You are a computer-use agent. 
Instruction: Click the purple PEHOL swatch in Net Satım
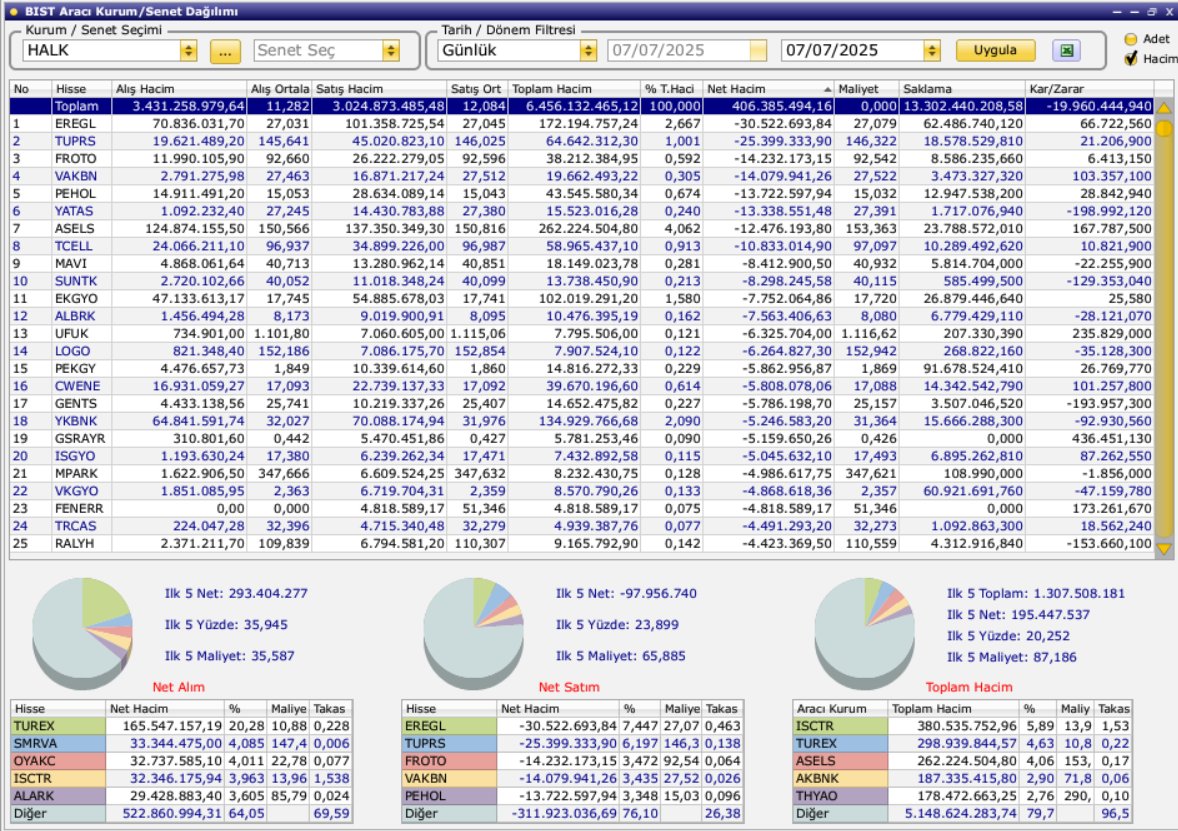(x=449, y=796)
